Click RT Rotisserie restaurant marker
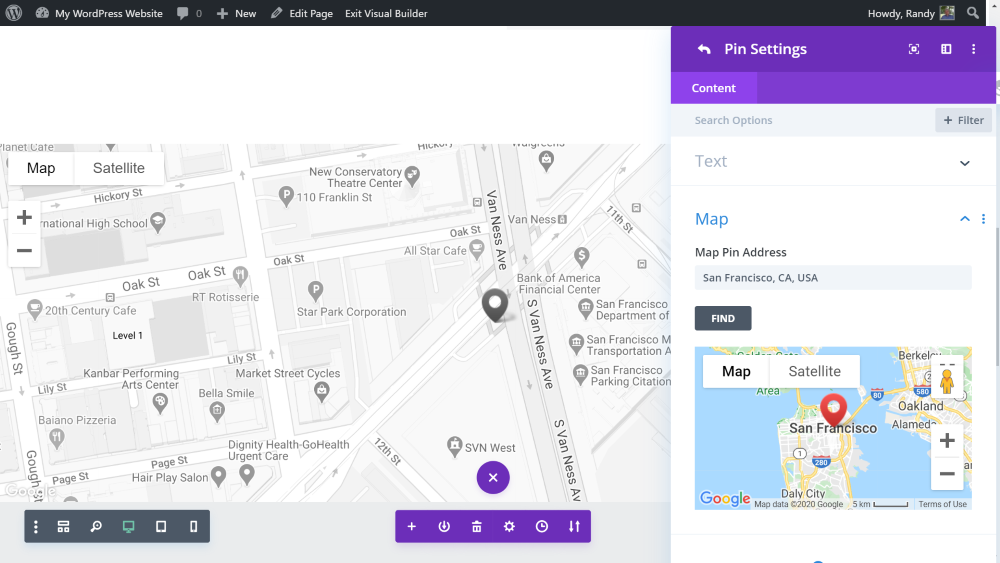The width and height of the screenshot is (1000, 563). click(240, 275)
